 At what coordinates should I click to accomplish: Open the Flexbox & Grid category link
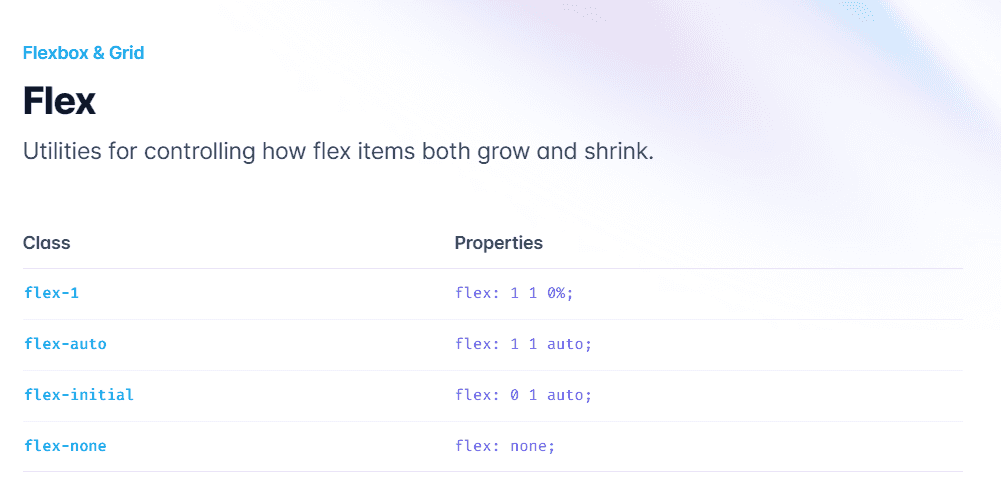(x=83, y=52)
